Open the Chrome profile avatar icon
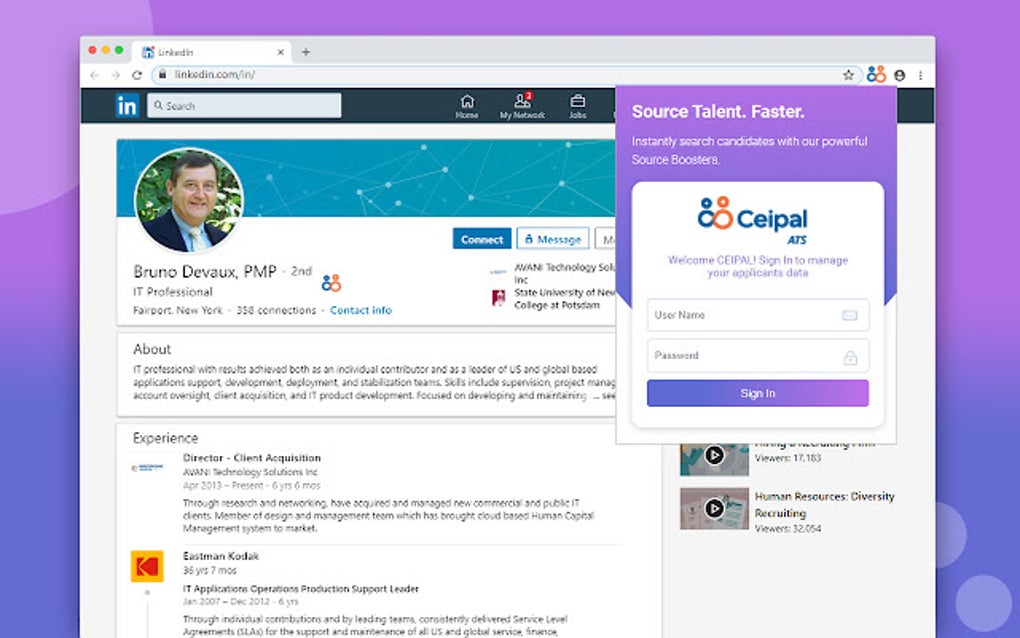The image size is (1020, 638). (898, 74)
